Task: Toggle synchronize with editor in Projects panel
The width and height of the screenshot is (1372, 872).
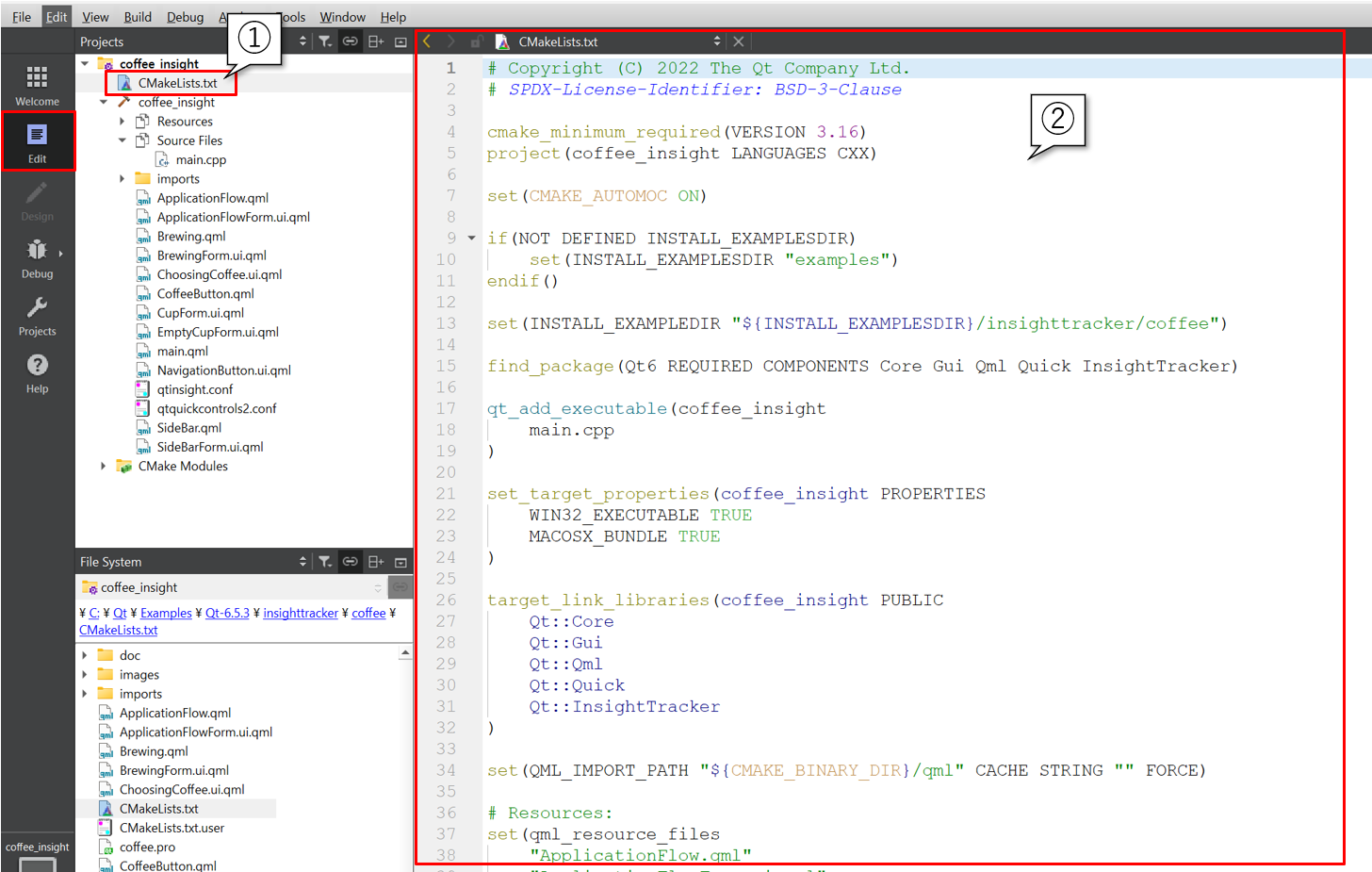Action: [x=350, y=41]
